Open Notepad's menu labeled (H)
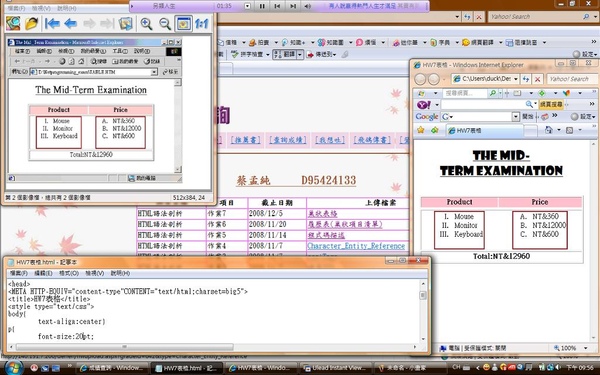Viewport: 600px width, 375px height. coord(120,273)
